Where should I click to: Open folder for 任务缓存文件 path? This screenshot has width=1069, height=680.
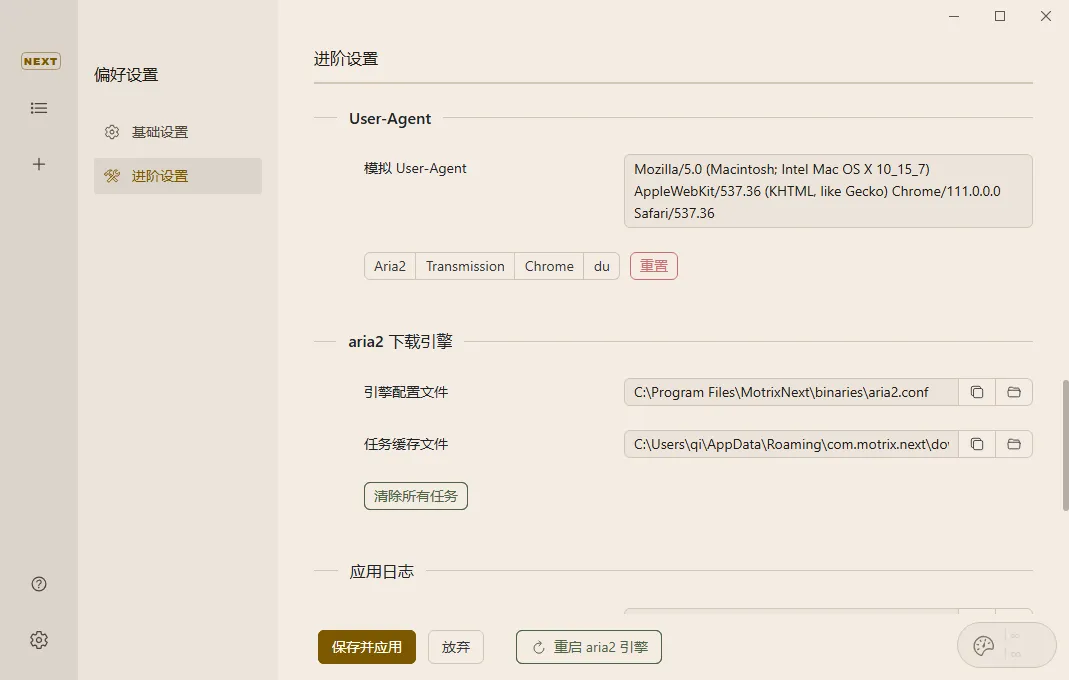tap(1014, 444)
